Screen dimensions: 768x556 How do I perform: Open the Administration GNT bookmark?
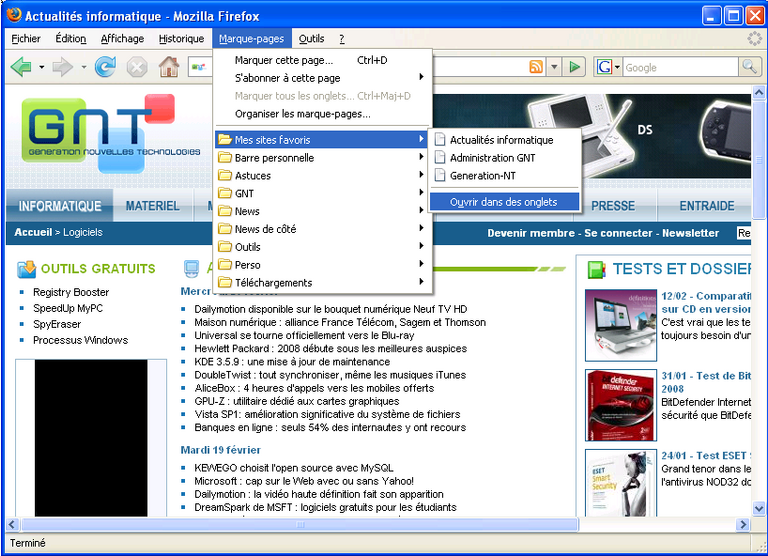(x=504, y=158)
